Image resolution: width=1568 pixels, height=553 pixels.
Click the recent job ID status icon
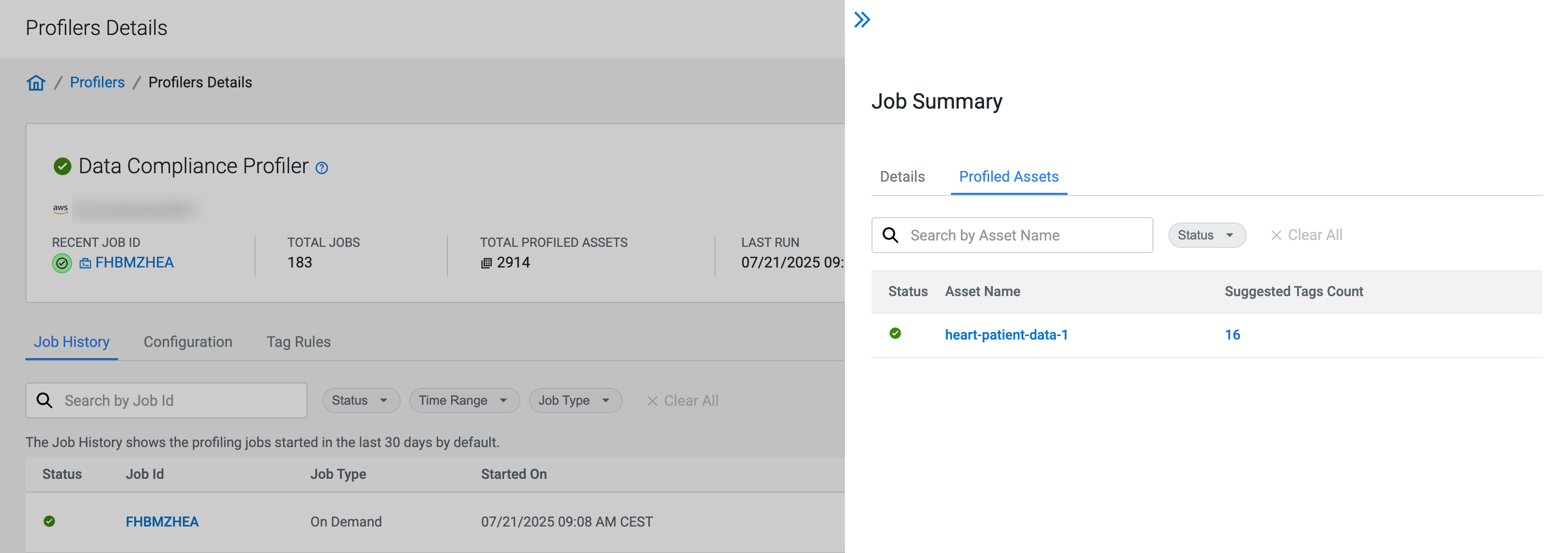61,263
